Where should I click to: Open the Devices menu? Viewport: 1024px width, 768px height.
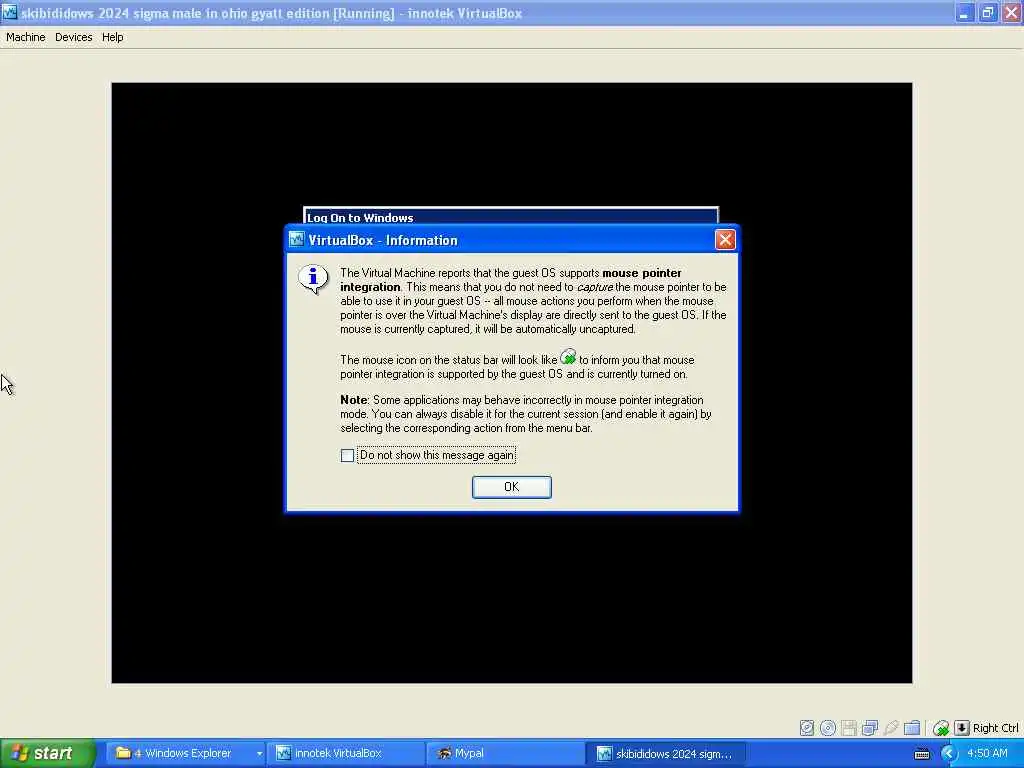tap(73, 37)
